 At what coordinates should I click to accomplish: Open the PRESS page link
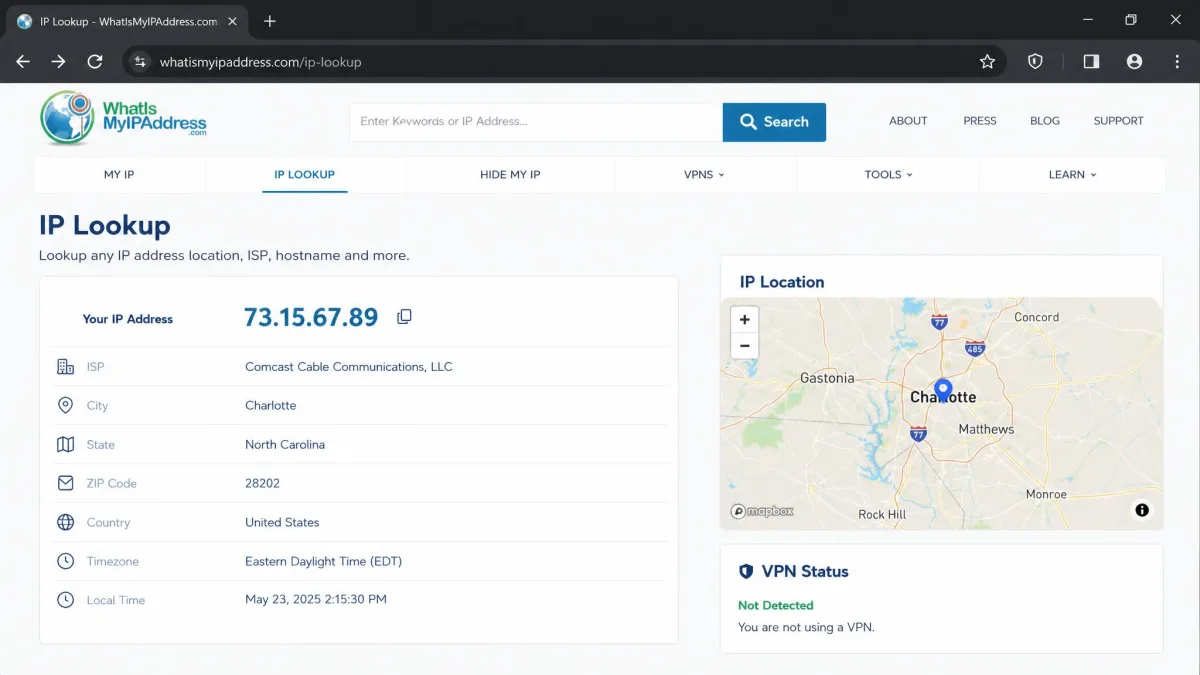coord(980,121)
